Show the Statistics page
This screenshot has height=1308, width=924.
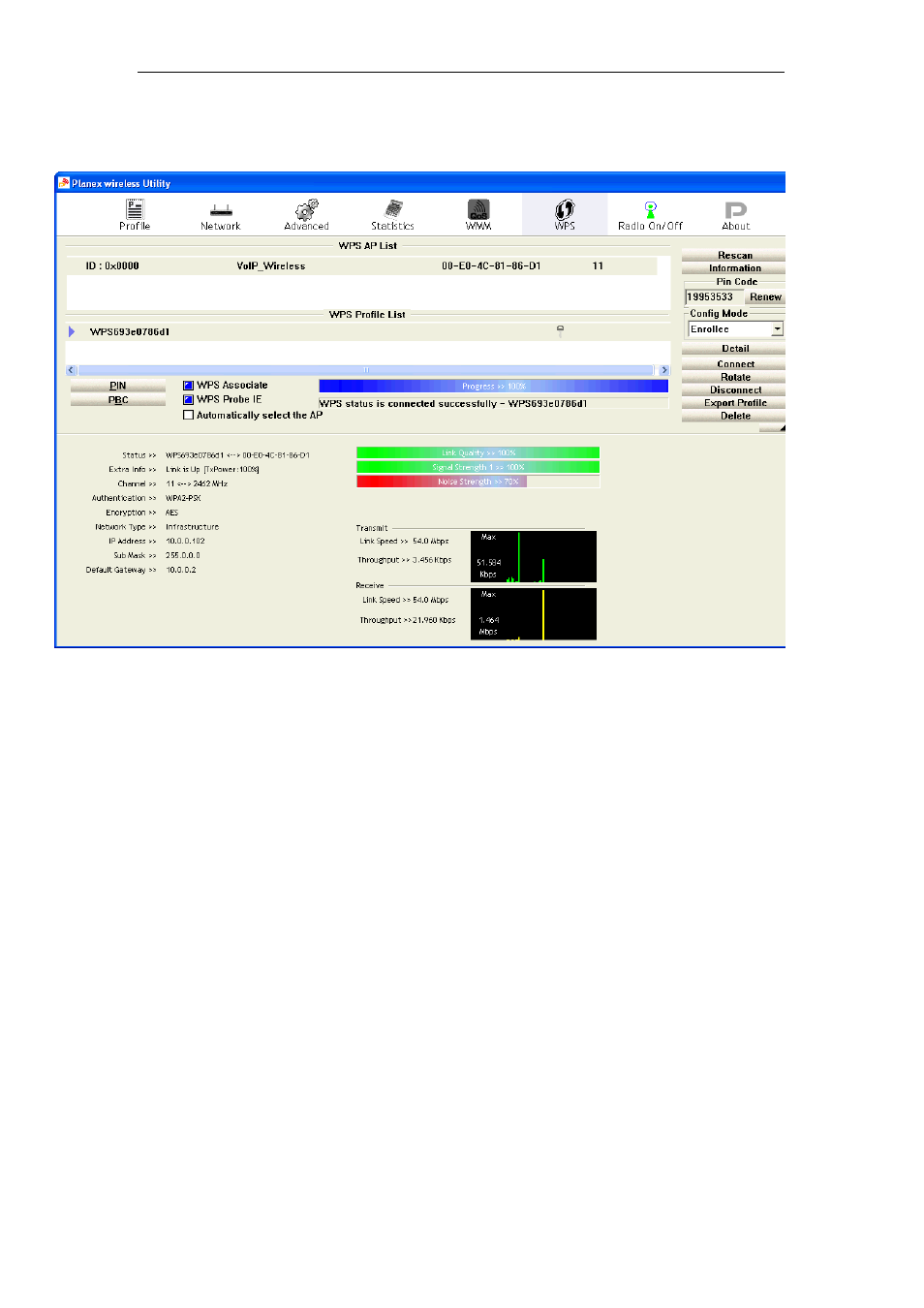tap(392, 214)
